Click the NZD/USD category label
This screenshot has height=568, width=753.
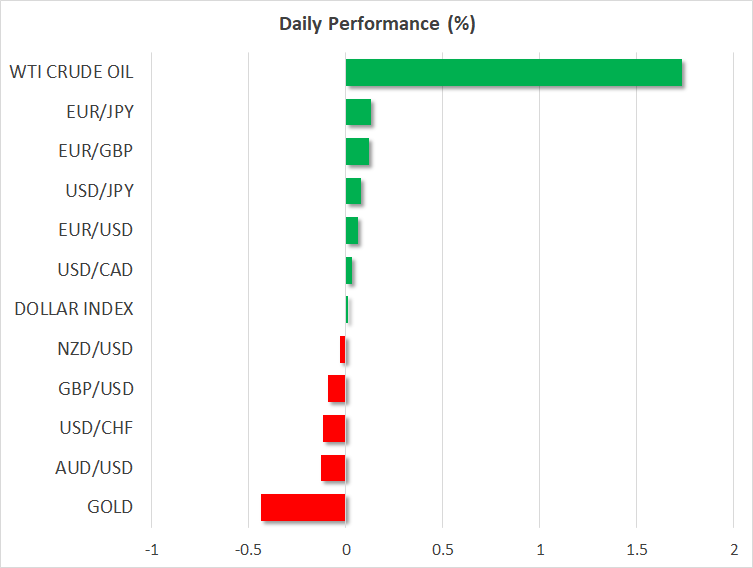pos(95,349)
